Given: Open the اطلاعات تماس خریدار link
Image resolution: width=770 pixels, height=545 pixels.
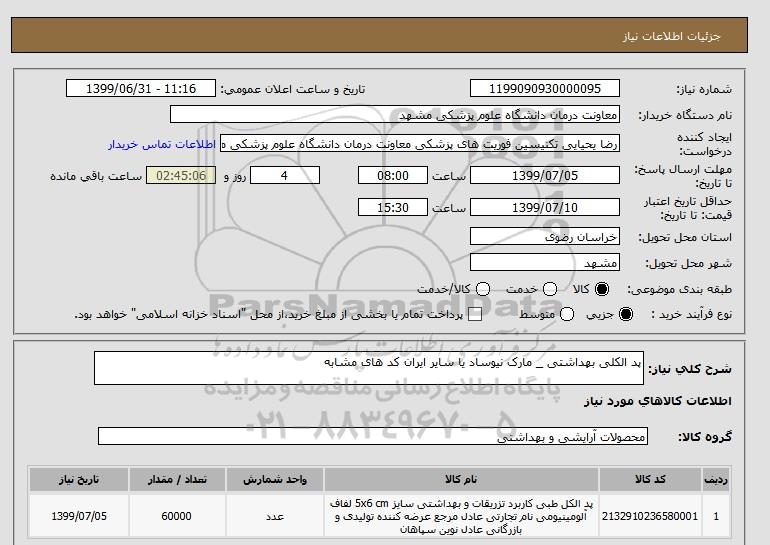Looking at the screenshot, I should [x=162, y=145].
